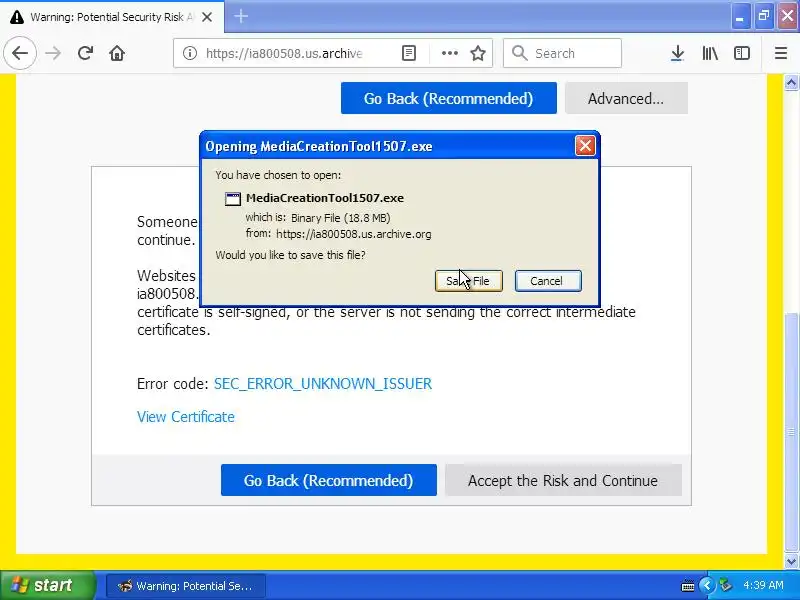
Task: Click bottom Go Back (Recommended) button
Action: pyautogui.click(x=329, y=480)
